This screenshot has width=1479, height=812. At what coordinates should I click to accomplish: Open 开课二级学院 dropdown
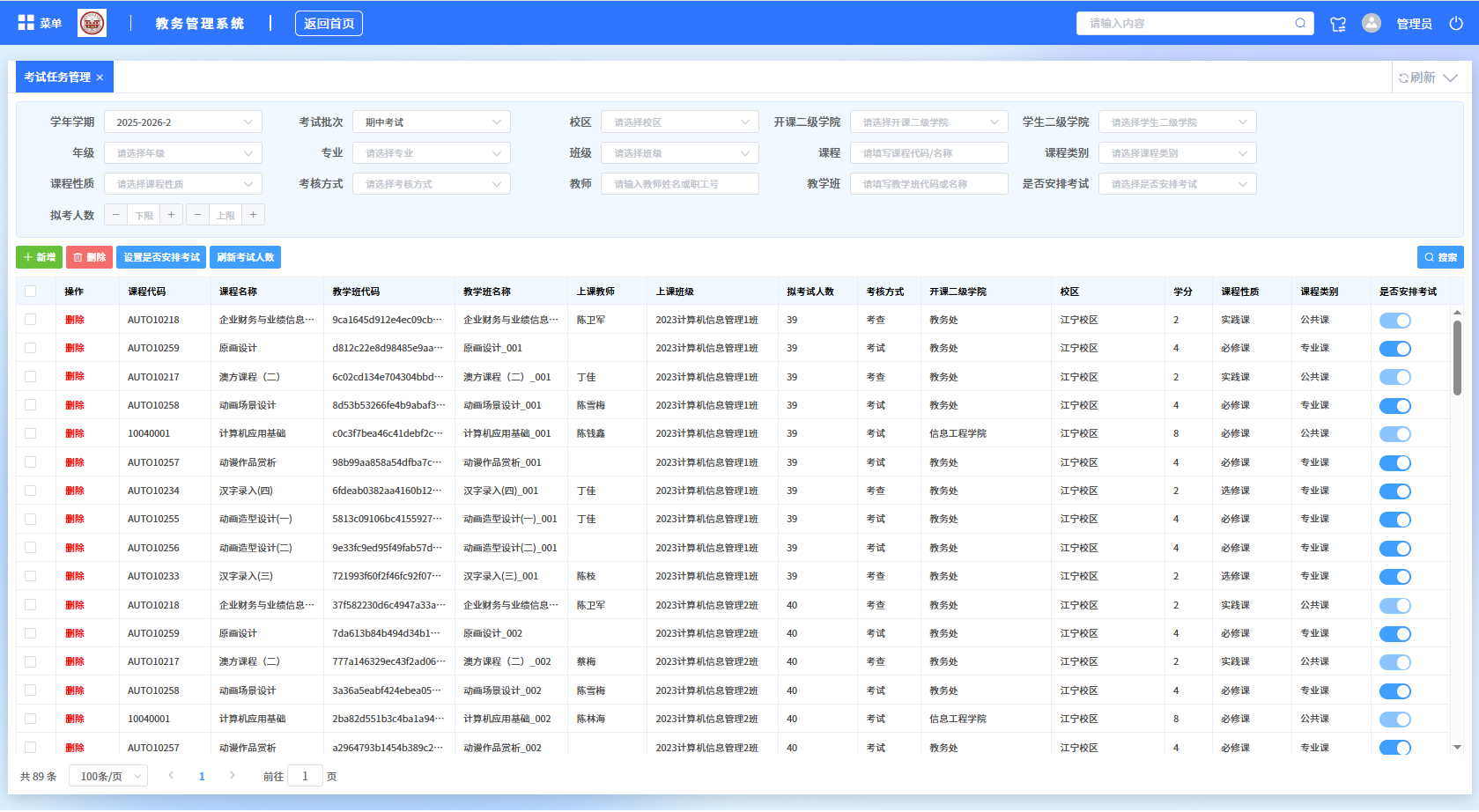929,122
